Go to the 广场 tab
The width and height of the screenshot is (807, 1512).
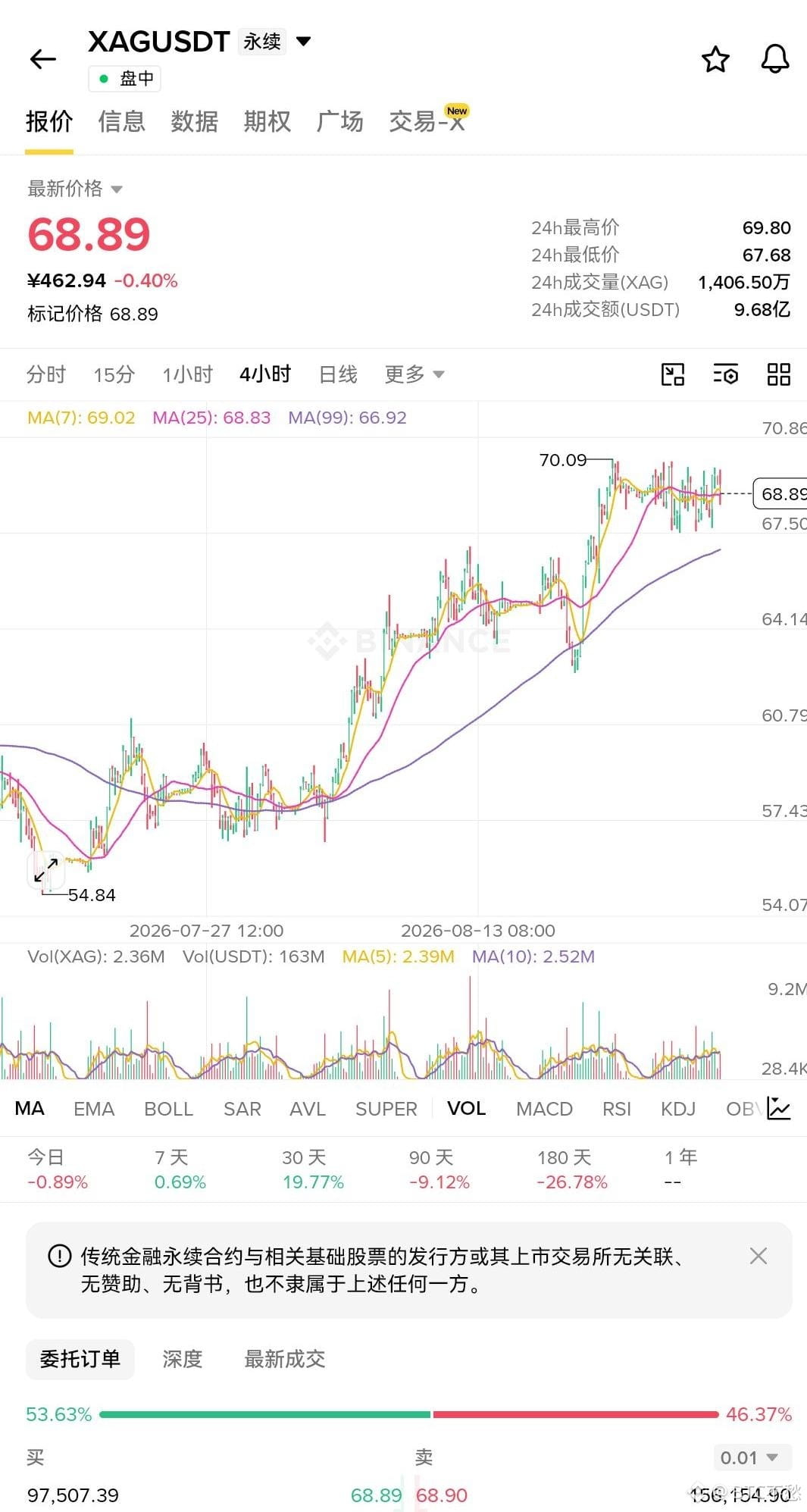pos(339,121)
